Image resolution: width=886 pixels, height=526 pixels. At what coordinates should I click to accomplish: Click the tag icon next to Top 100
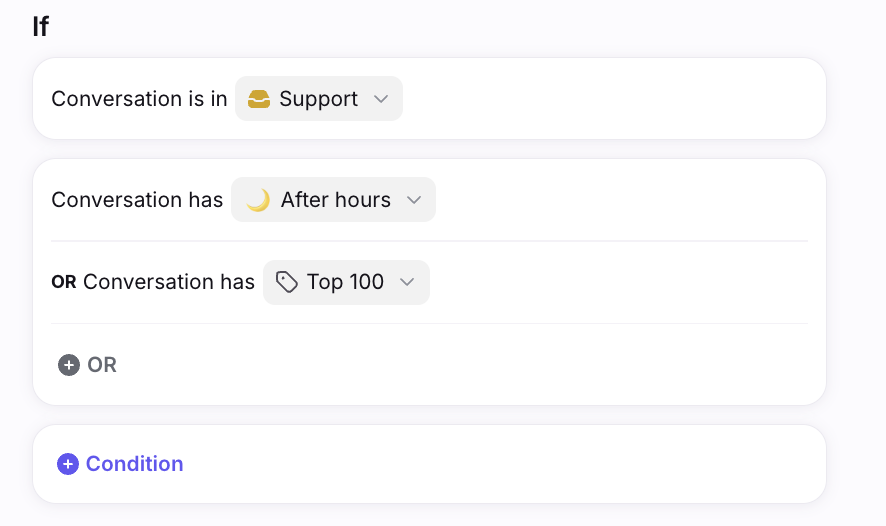click(286, 282)
